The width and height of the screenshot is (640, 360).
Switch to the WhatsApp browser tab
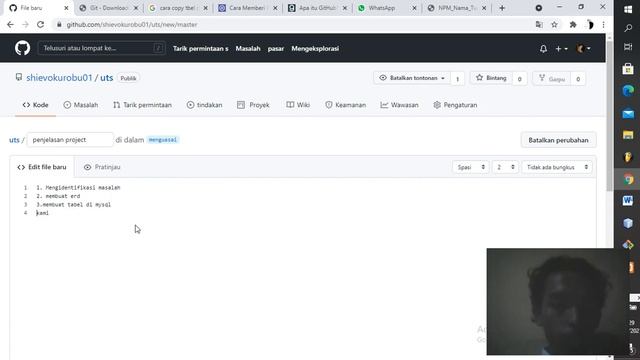387,8
